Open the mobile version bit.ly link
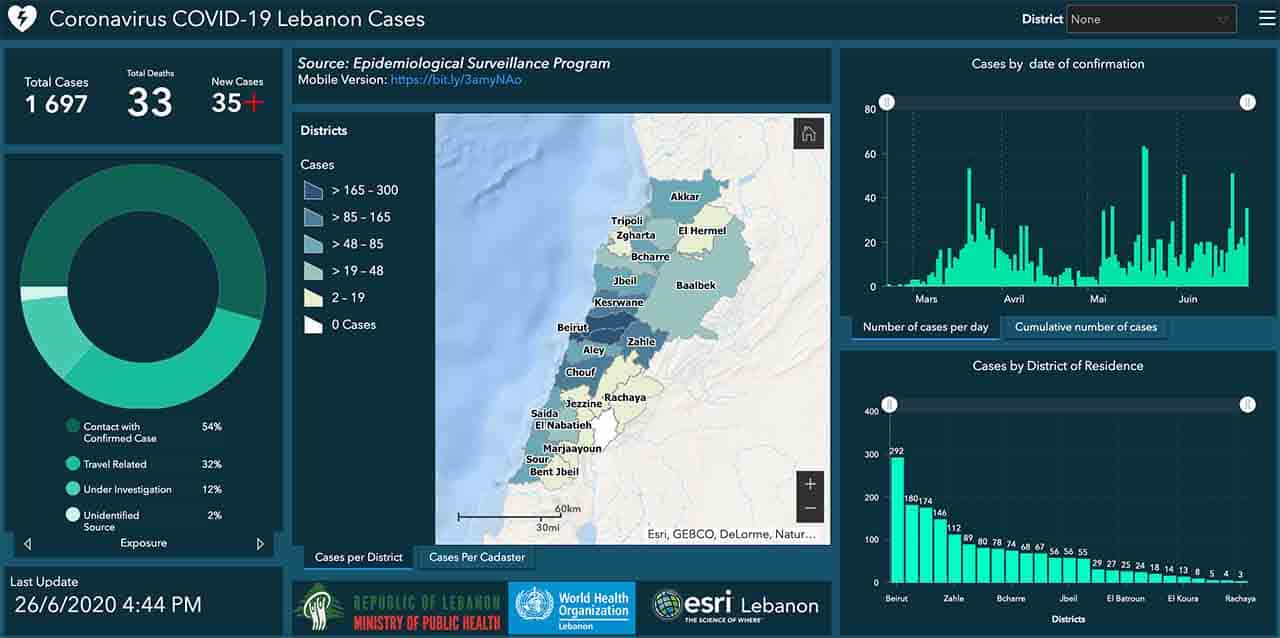Image resolution: width=1280 pixels, height=638 pixels. coord(456,80)
